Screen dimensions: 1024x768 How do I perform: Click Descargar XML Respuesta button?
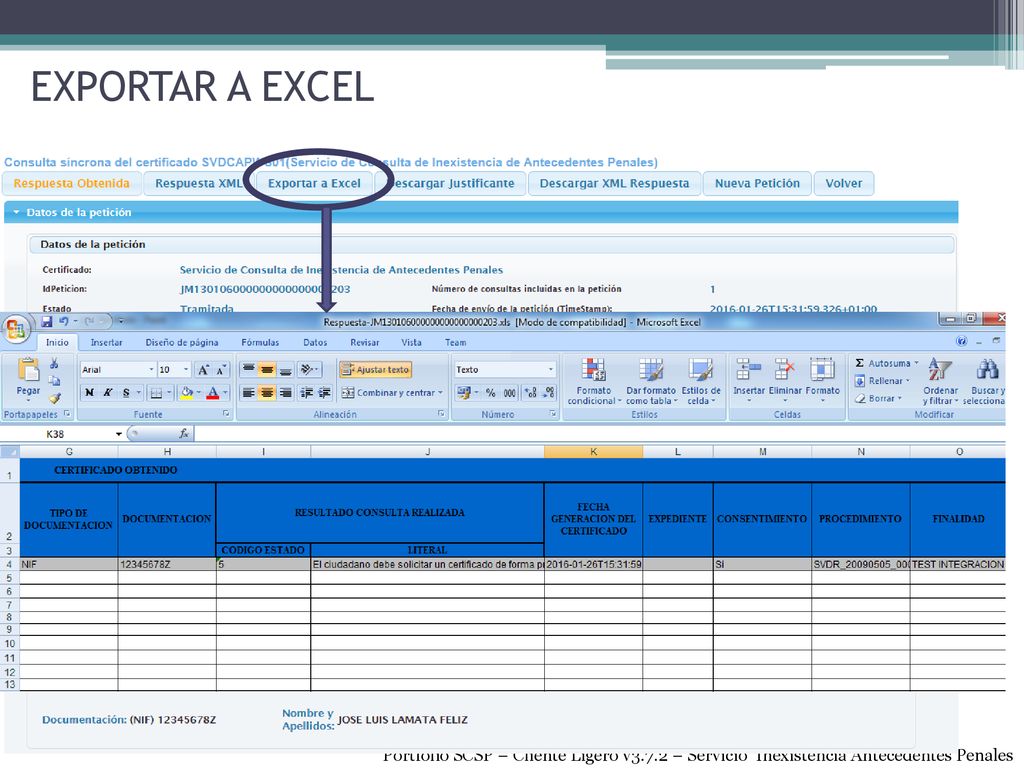click(615, 184)
